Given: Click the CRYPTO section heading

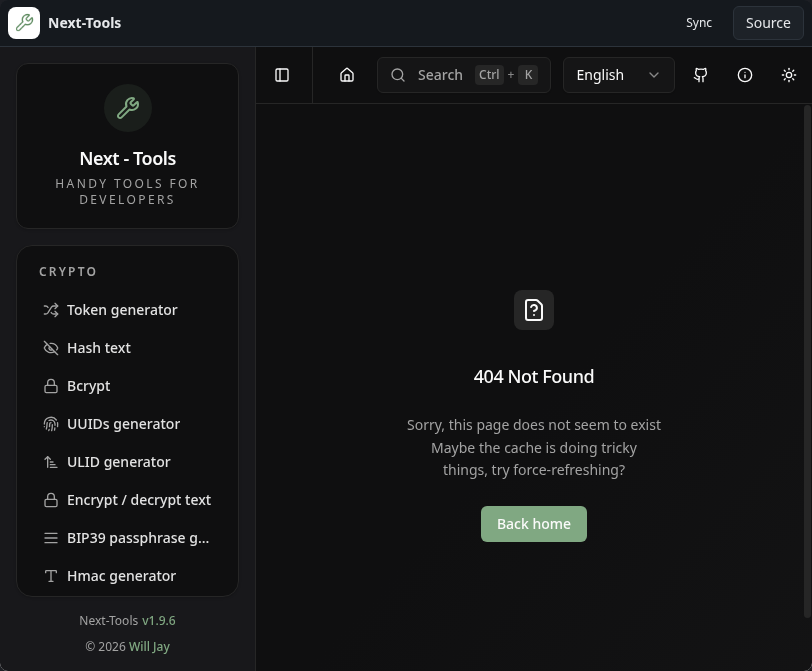Looking at the screenshot, I should (x=68, y=272).
